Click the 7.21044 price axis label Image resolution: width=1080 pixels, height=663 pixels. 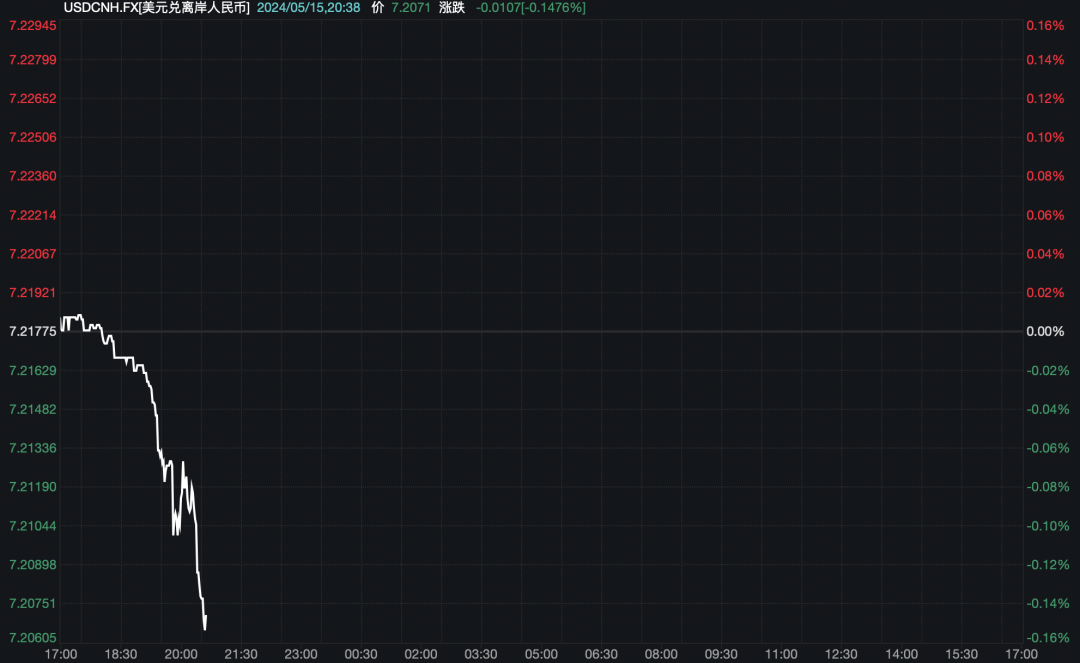32,526
